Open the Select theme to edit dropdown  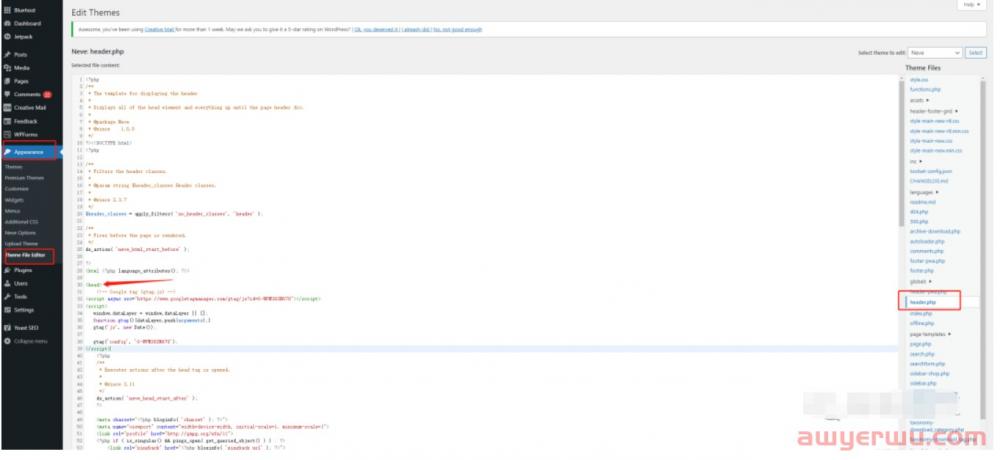click(x=934, y=52)
